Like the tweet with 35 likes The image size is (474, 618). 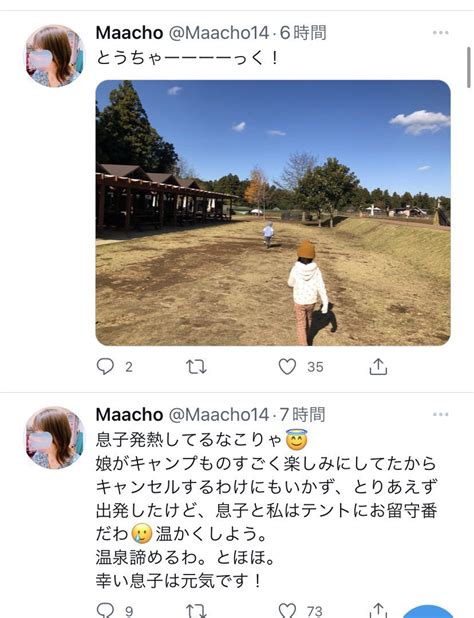click(287, 367)
